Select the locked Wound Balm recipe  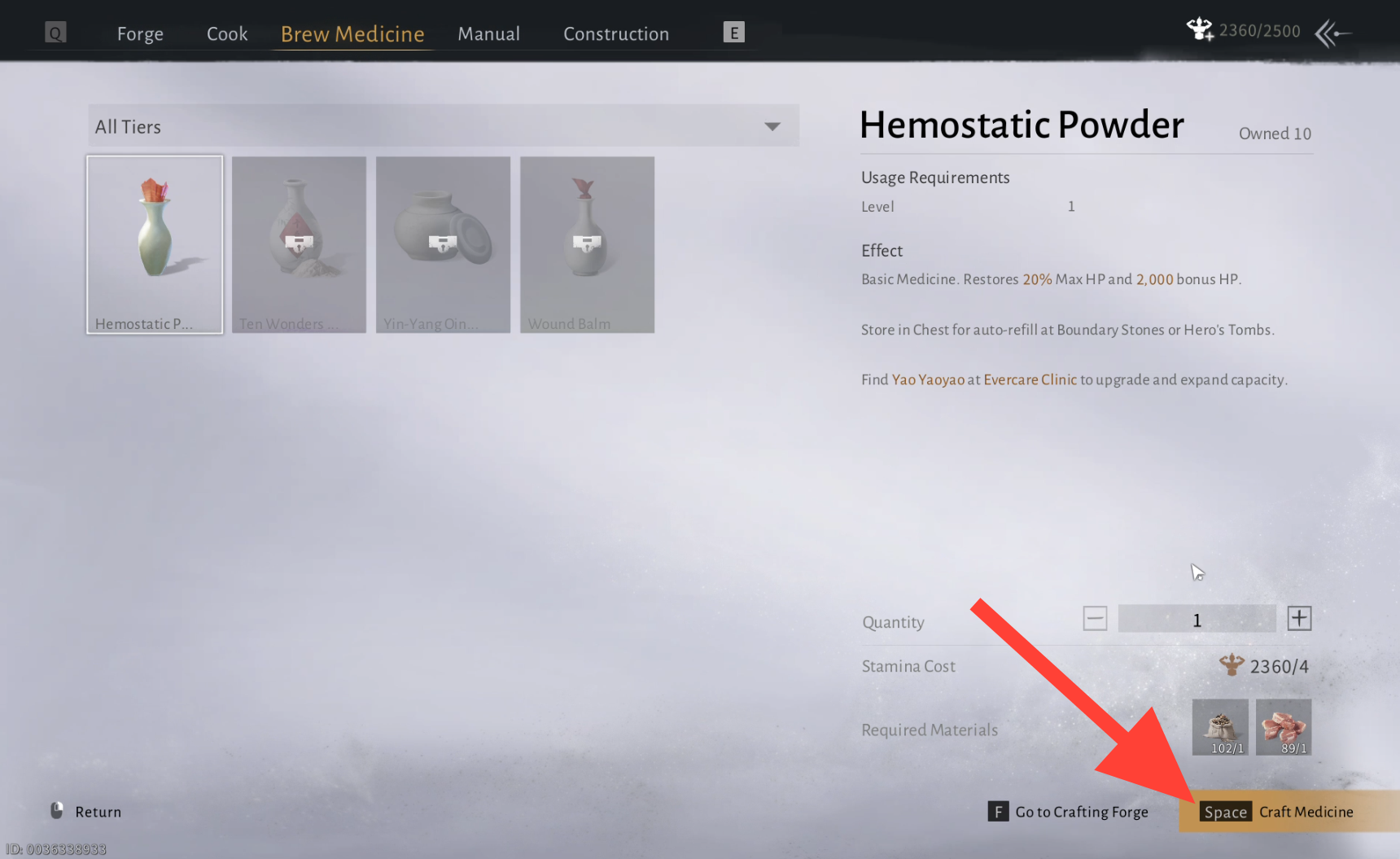click(587, 244)
